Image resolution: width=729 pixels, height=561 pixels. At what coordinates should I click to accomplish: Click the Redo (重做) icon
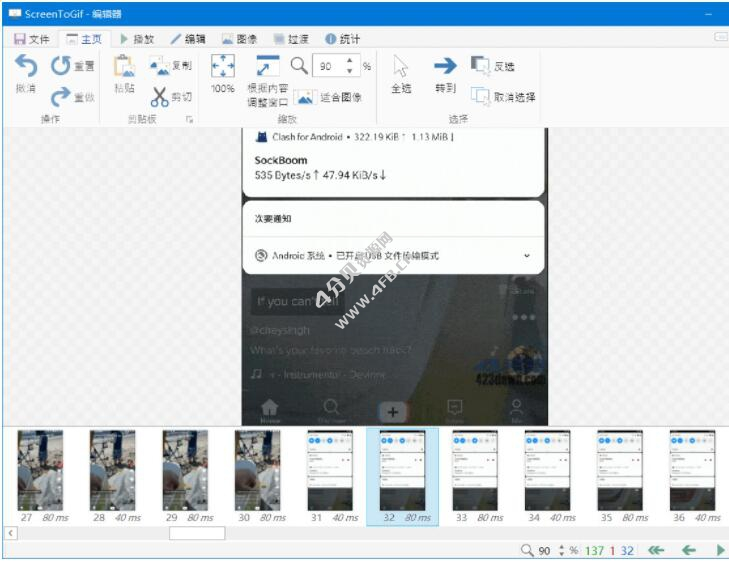61,97
